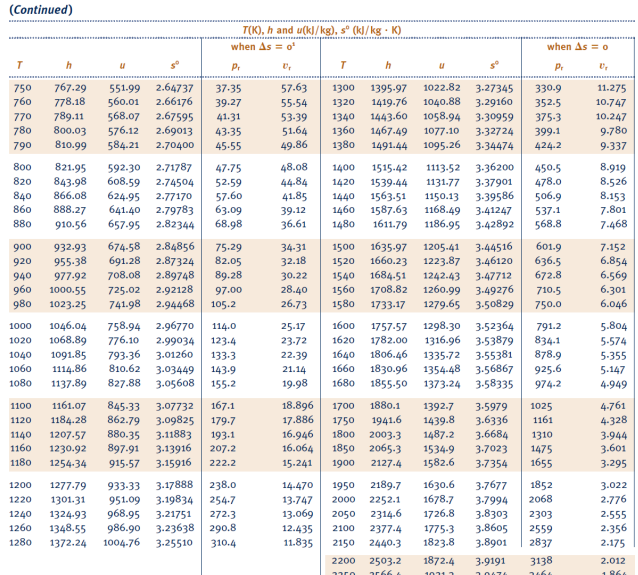
Task: Click the vr value 8.526
Action: click(x=614, y=181)
